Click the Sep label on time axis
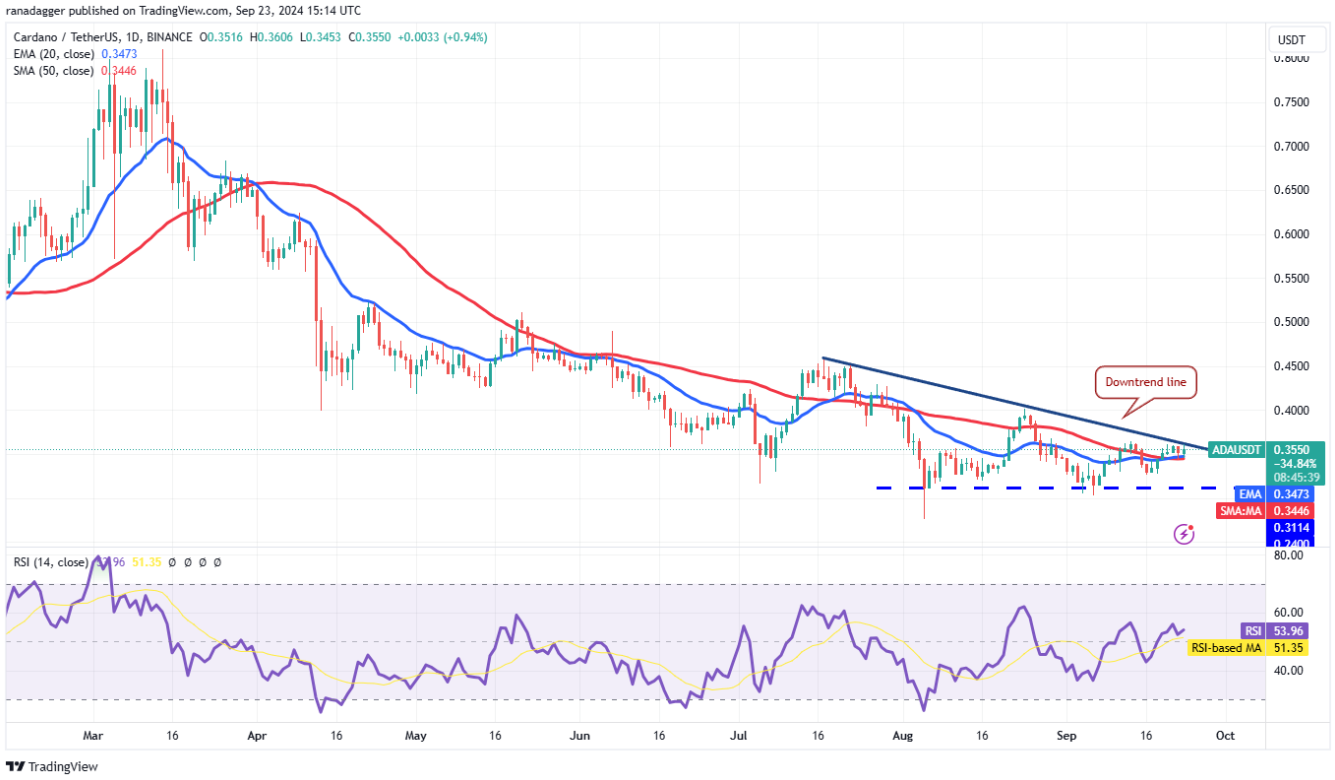This screenshot has width=1335, height=780. point(1066,735)
